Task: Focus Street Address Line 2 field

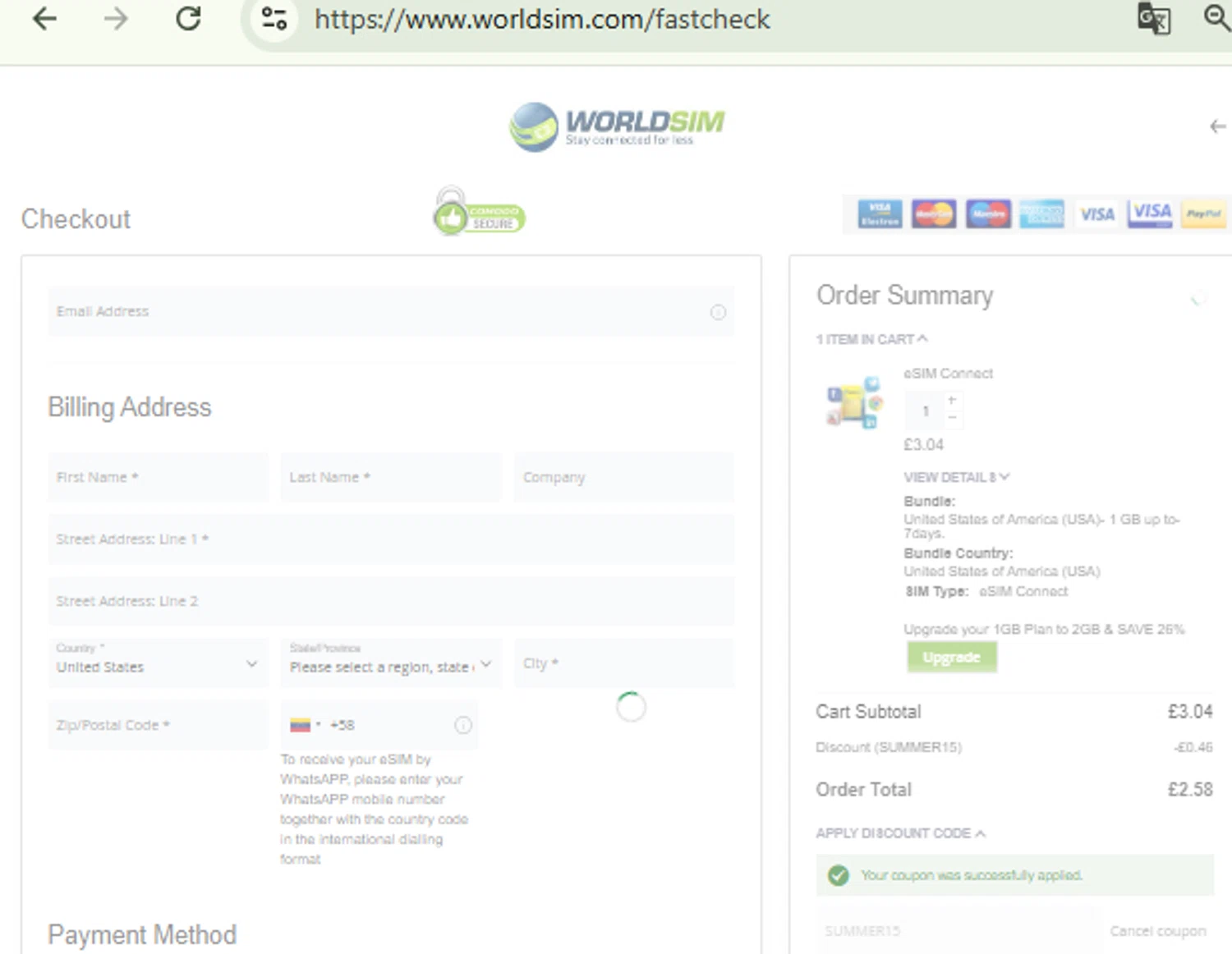Action: [x=391, y=601]
